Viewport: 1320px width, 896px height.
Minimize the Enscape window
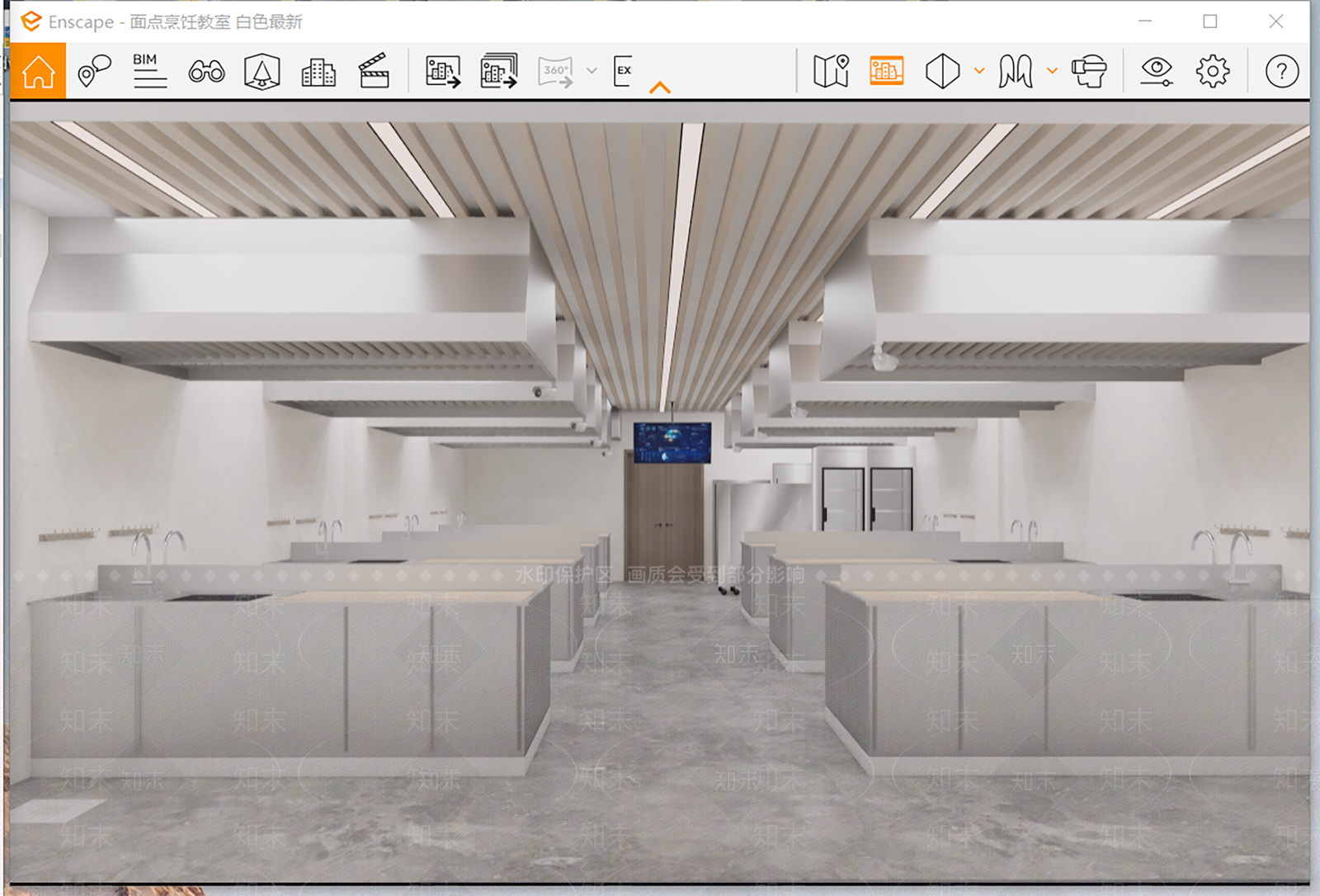(1145, 21)
